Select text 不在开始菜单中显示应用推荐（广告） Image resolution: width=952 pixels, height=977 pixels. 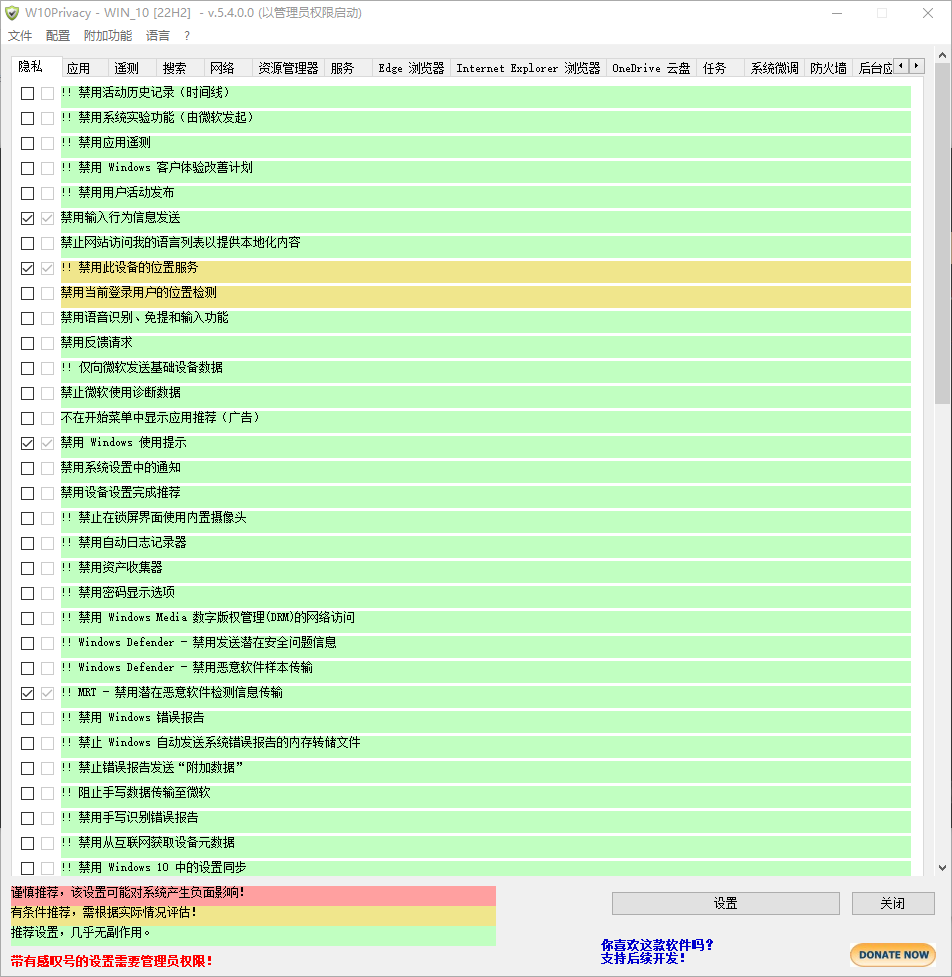pos(160,417)
